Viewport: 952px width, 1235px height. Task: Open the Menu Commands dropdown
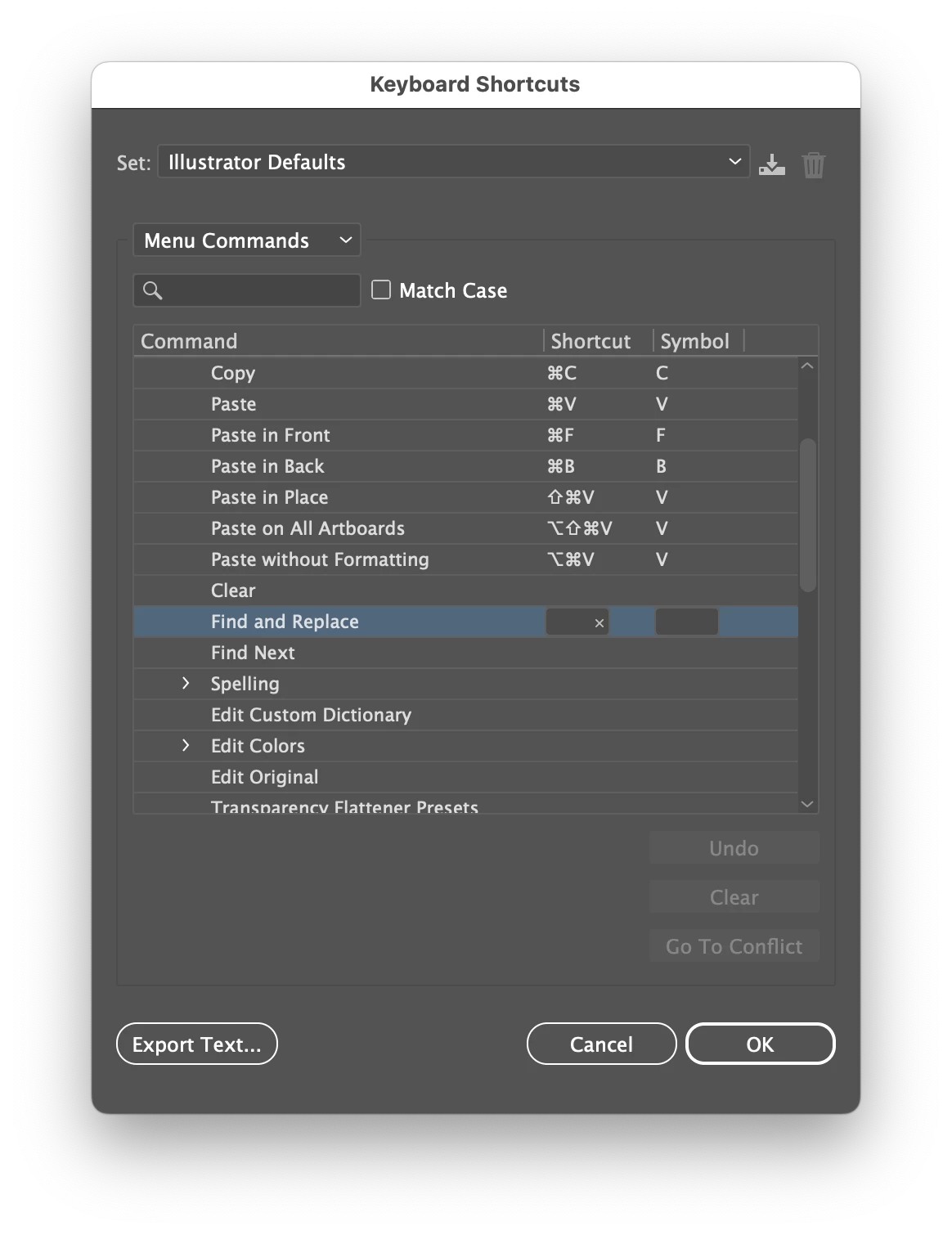click(246, 240)
